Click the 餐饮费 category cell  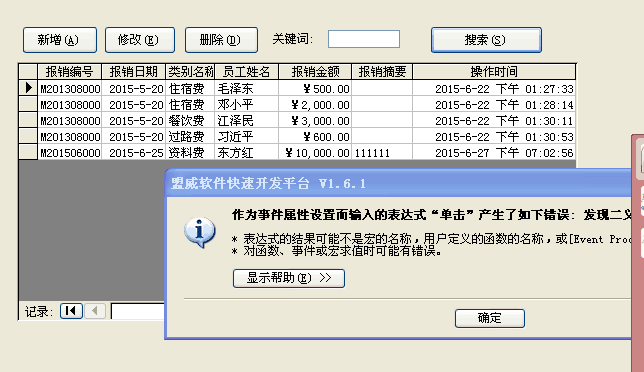pos(190,120)
